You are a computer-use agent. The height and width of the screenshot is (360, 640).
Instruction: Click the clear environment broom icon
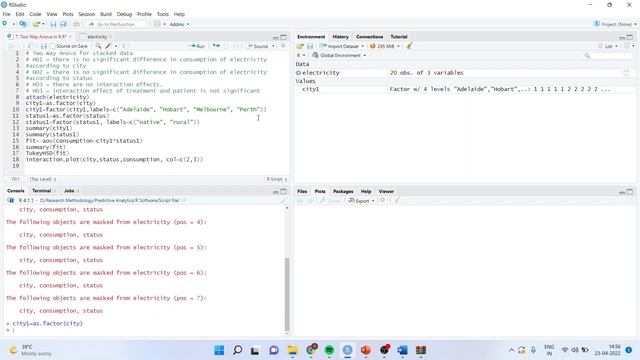(x=409, y=46)
